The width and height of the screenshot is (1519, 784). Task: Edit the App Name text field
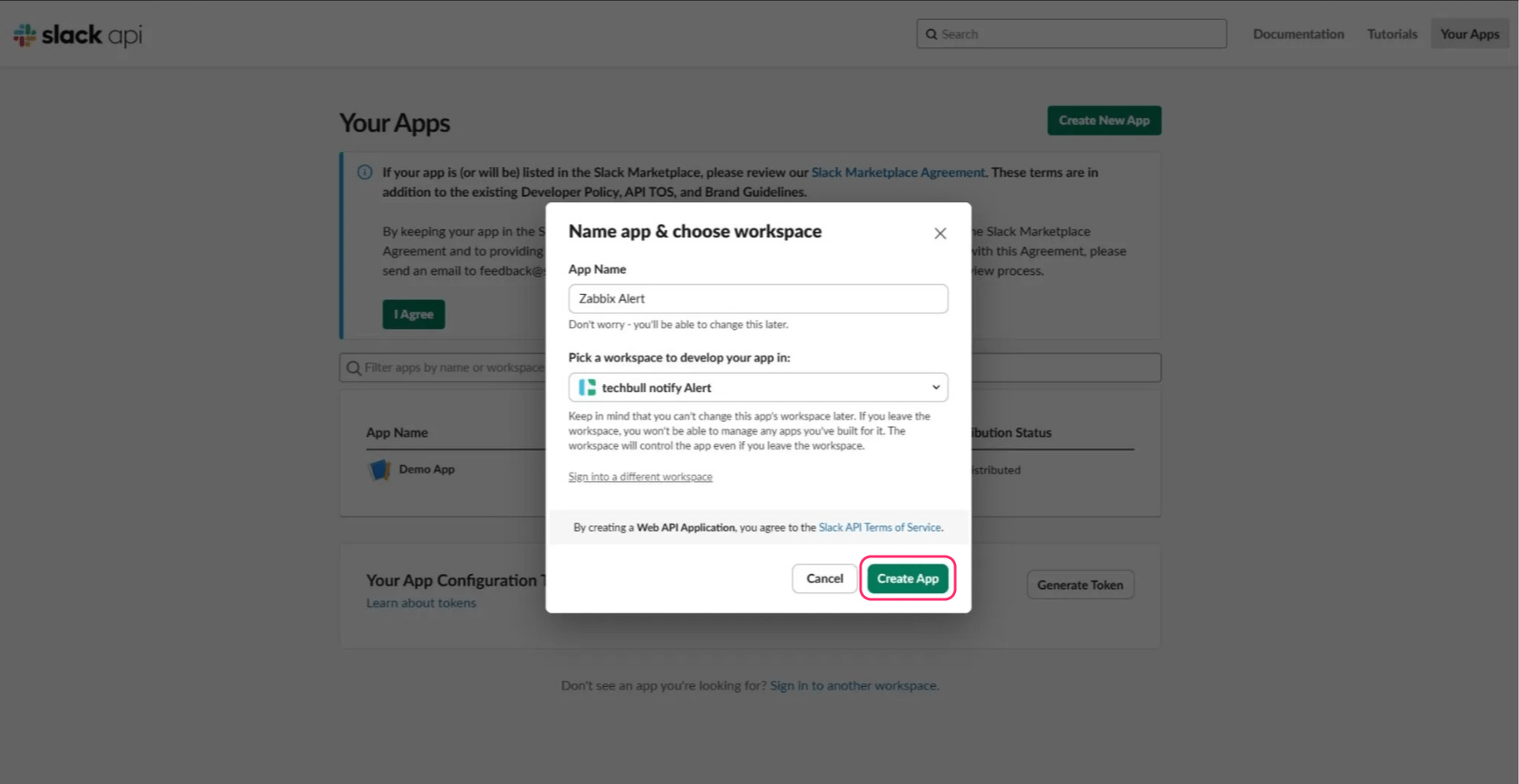(757, 298)
